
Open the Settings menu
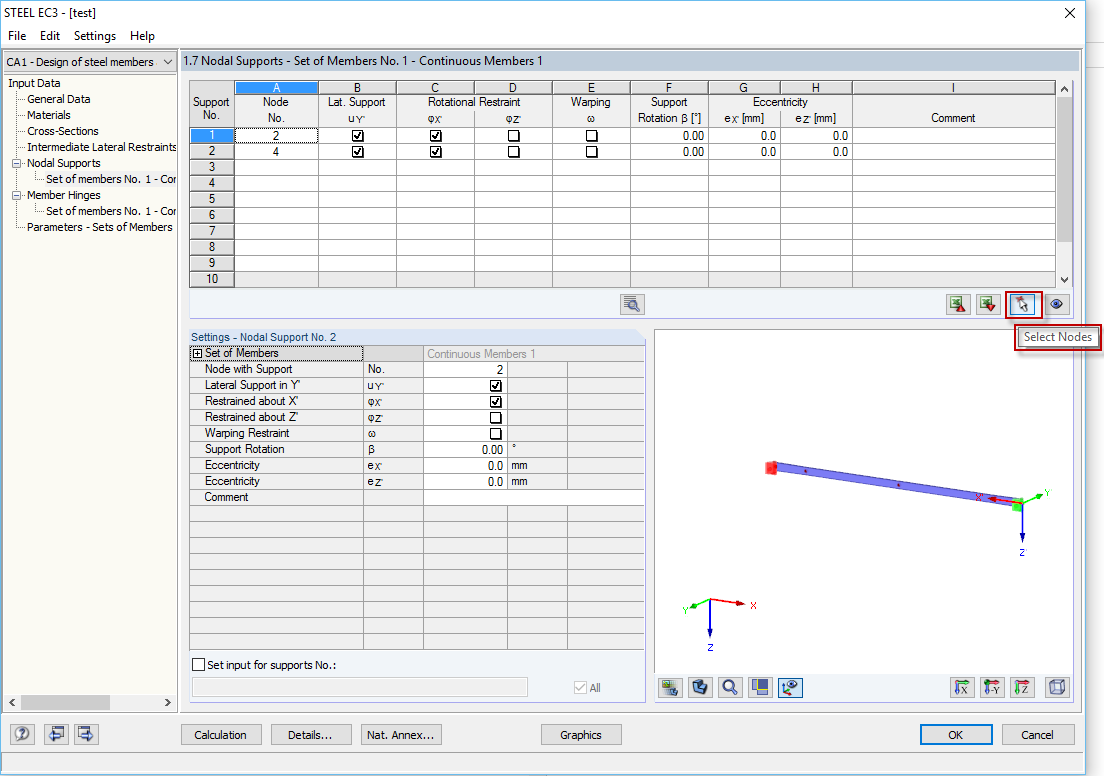click(94, 35)
